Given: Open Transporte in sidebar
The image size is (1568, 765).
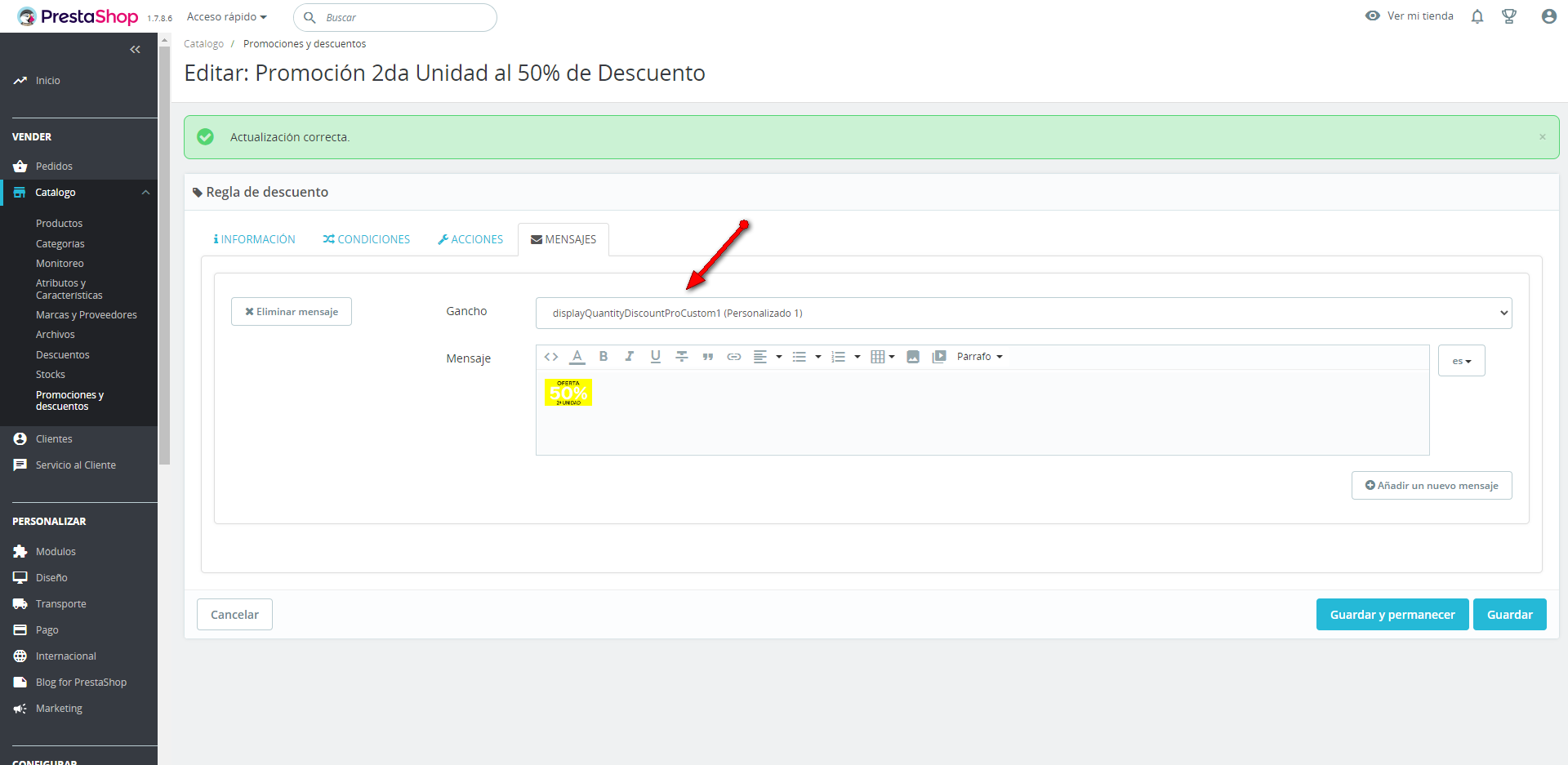Looking at the screenshot, I should pyautogui.click(x=61, y=604).
